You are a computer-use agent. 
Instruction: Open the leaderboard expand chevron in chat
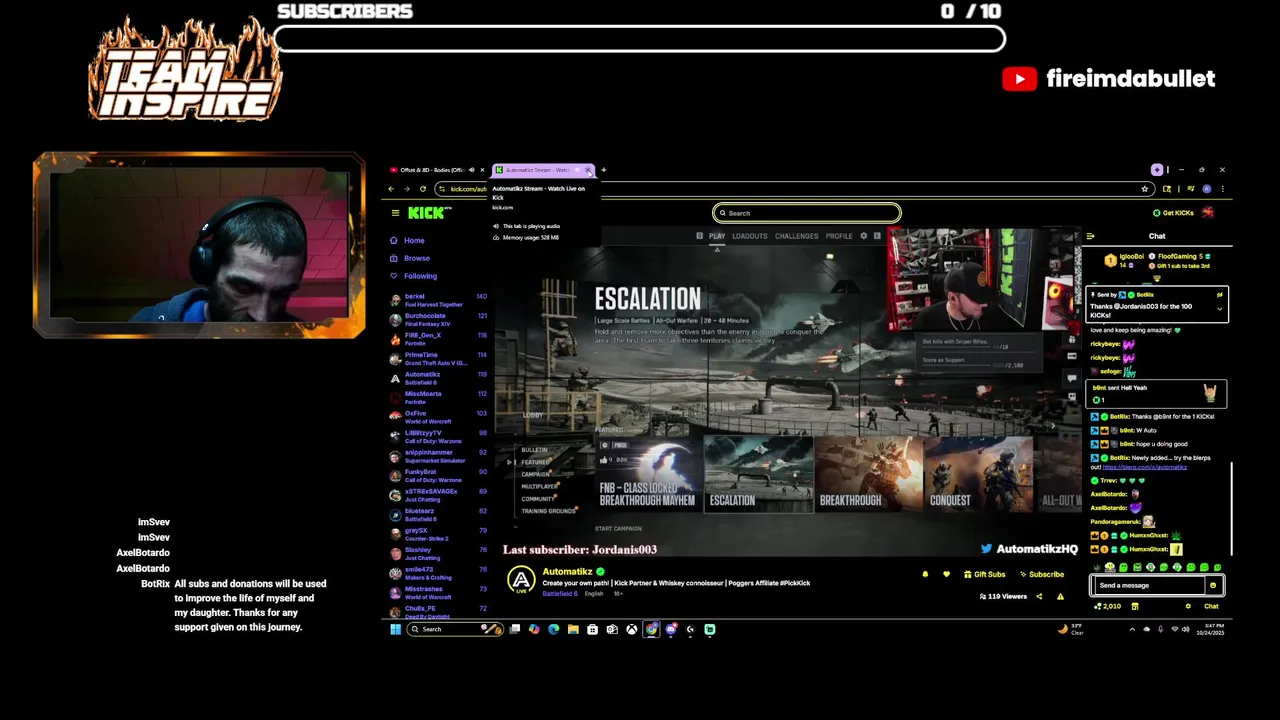(1157, 279)
